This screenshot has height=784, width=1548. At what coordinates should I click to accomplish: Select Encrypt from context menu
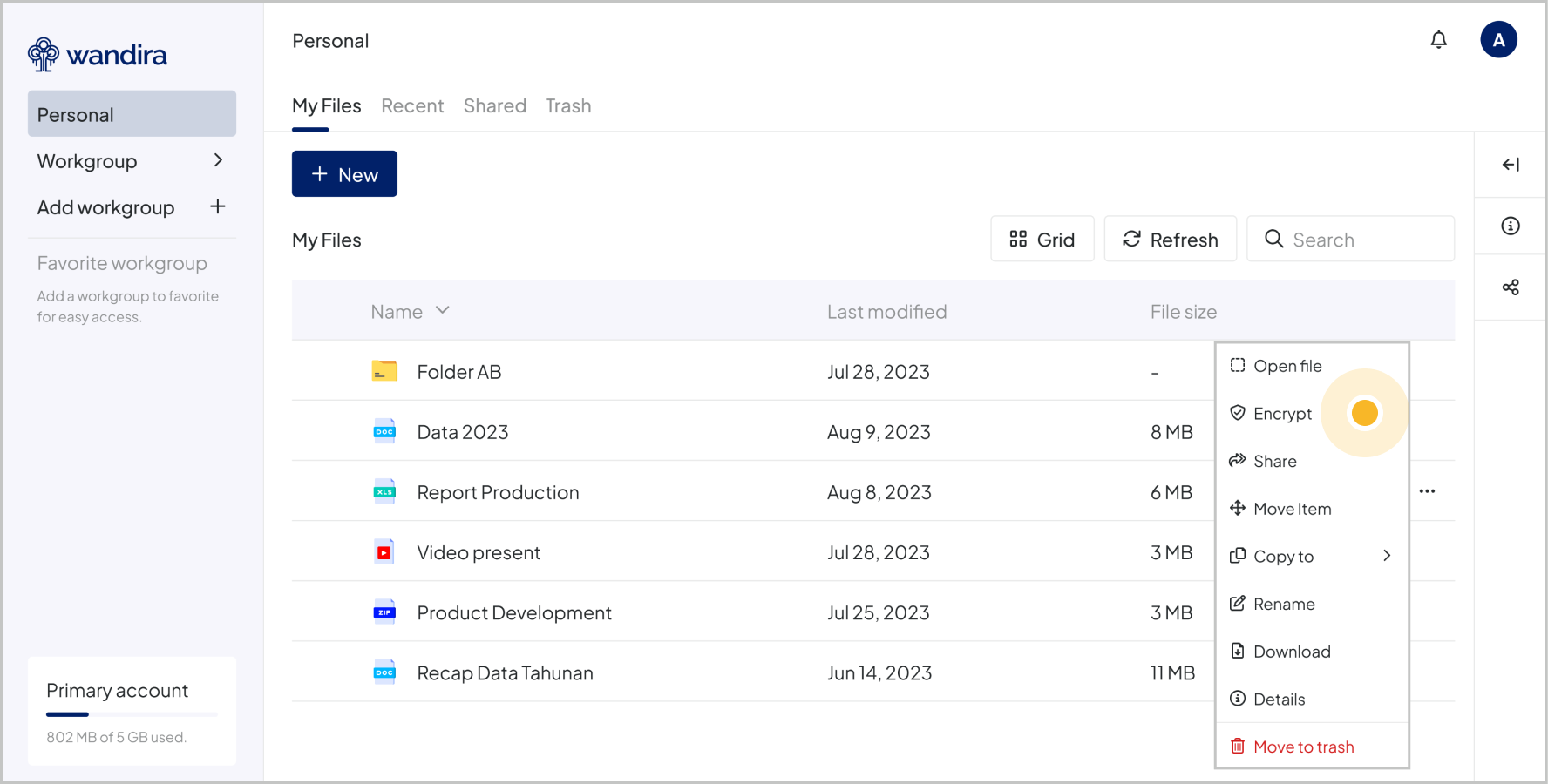[x=1281, y=414]
